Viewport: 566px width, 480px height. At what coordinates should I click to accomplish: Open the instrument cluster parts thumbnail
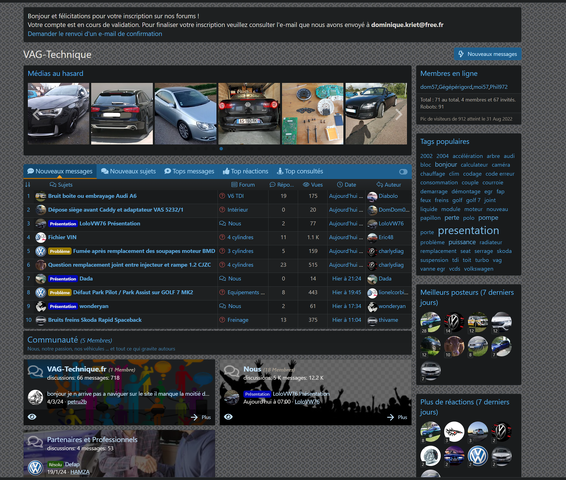(x=313, y=114)
